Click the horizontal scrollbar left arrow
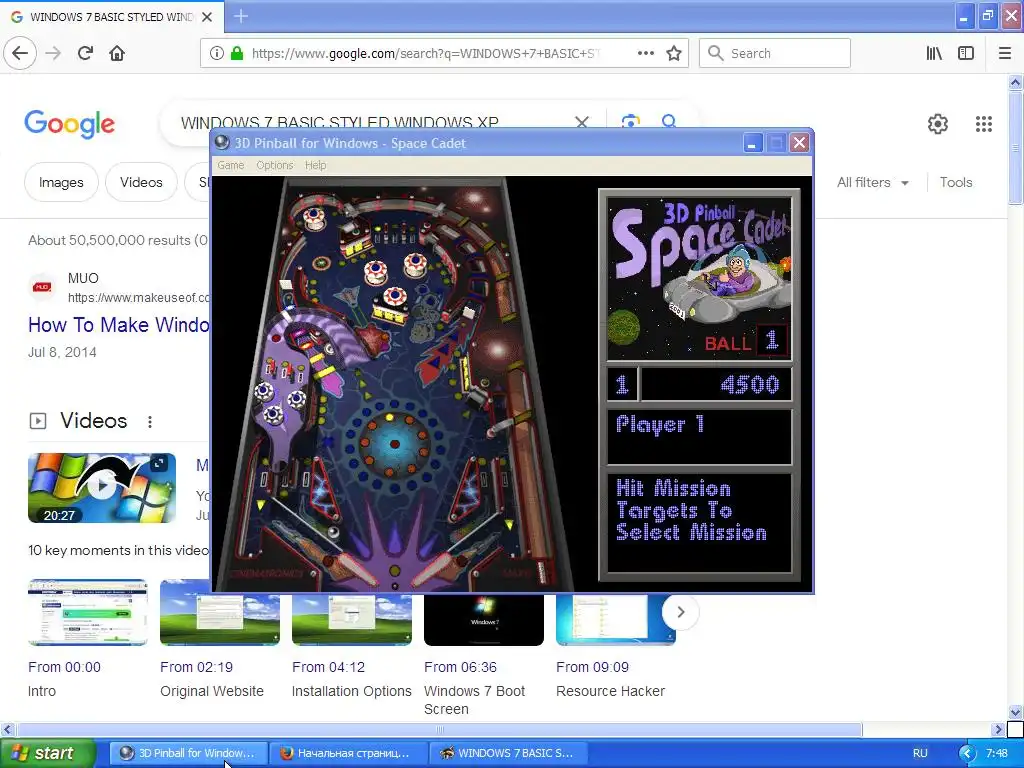This screenshot has height=768, width=1024. pyautogui.click(x=7, y=729)
